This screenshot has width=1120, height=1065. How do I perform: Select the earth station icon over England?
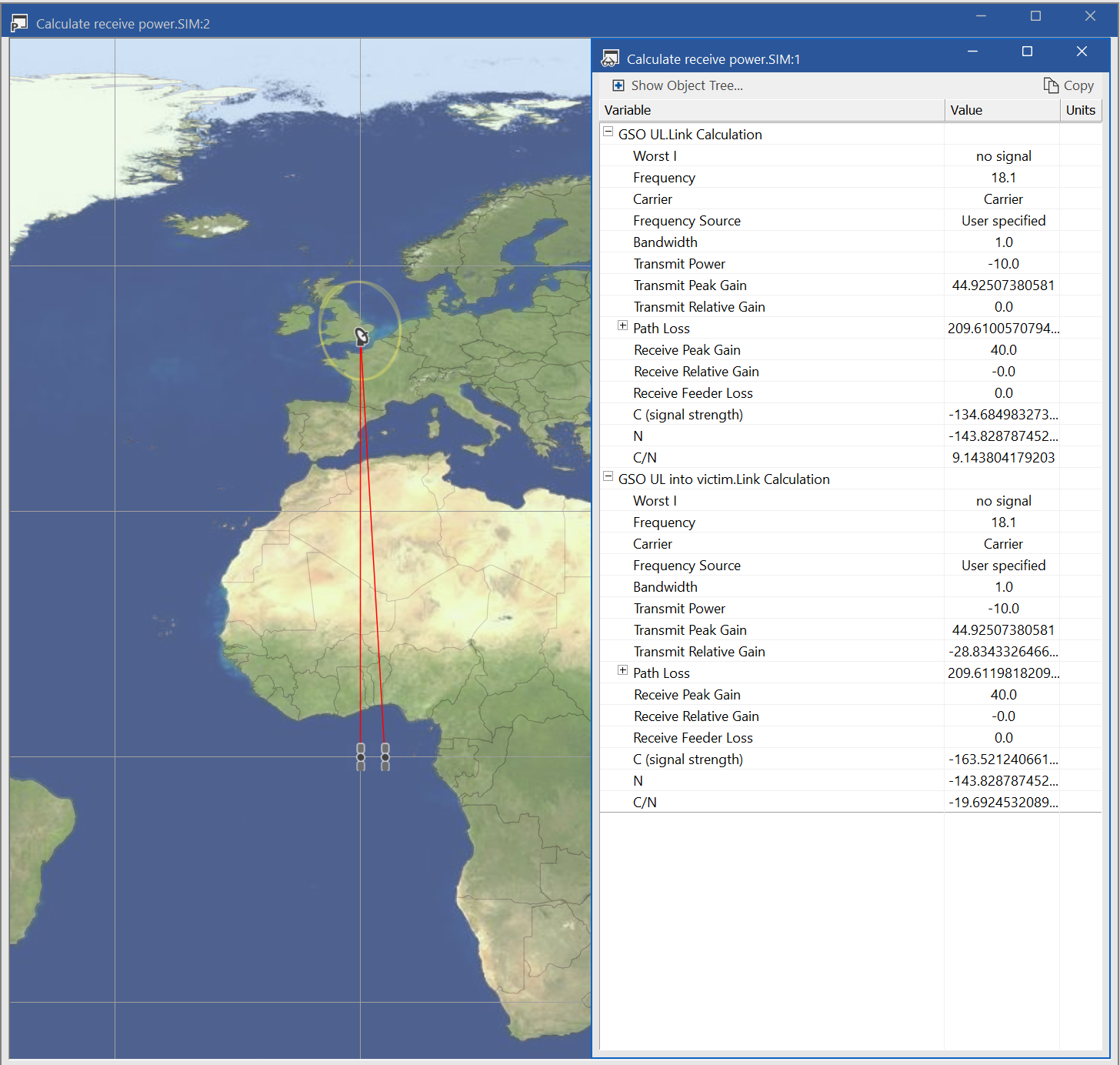(x=362, y=336)
